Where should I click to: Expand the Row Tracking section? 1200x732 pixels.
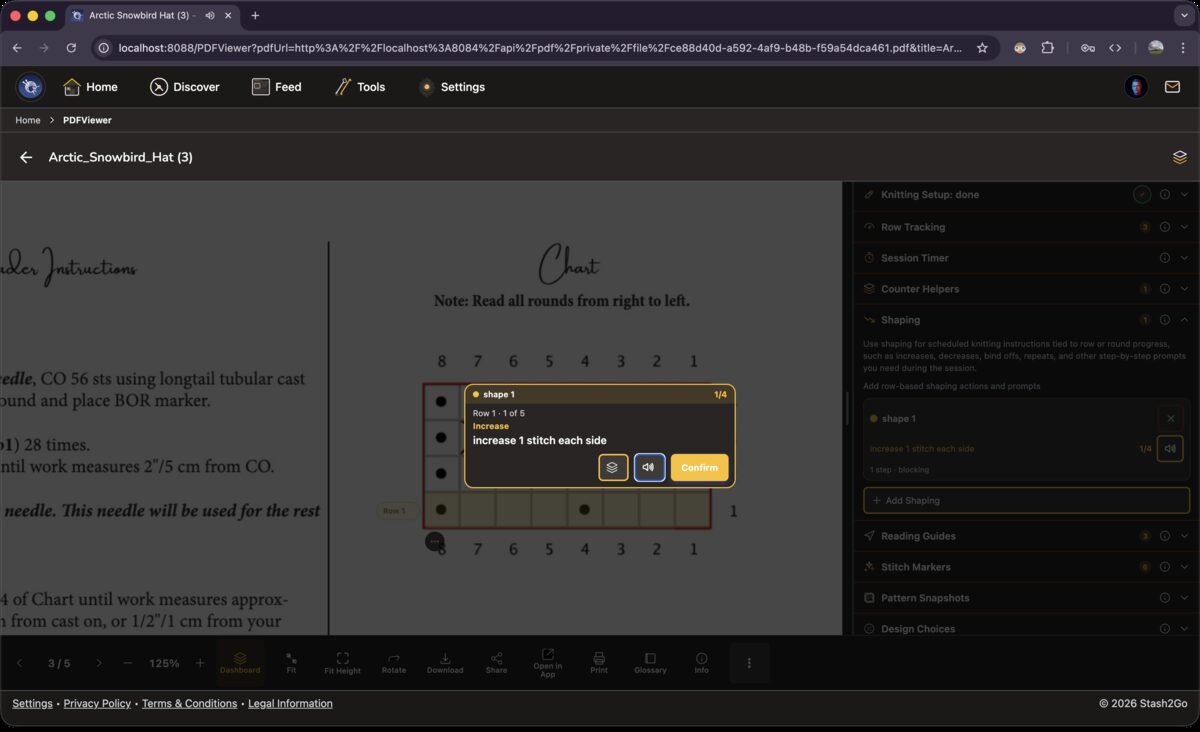[1184, 227]
